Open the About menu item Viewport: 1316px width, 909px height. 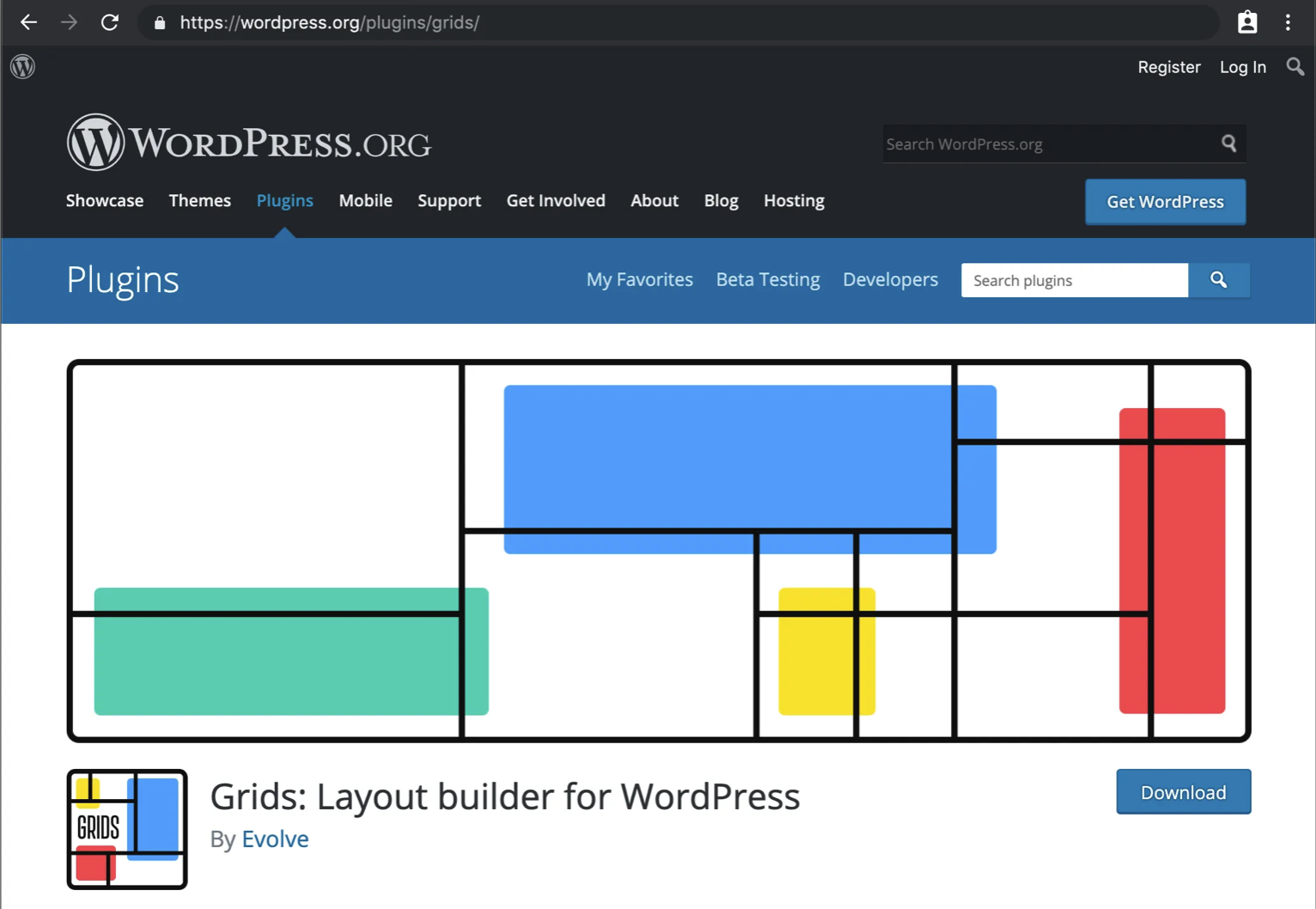coord(655,200)
